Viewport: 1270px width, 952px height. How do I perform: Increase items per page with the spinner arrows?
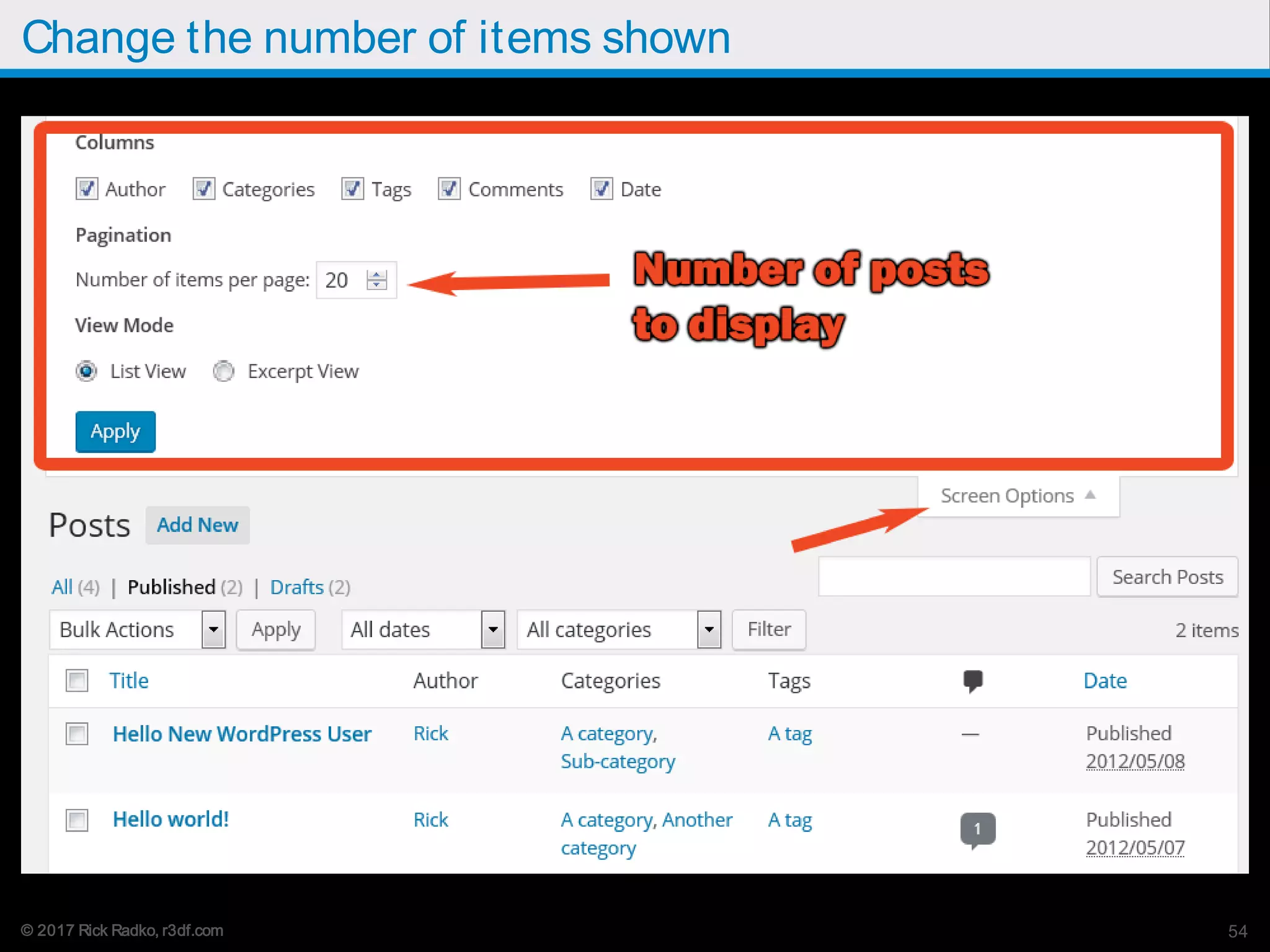[376, 275]
